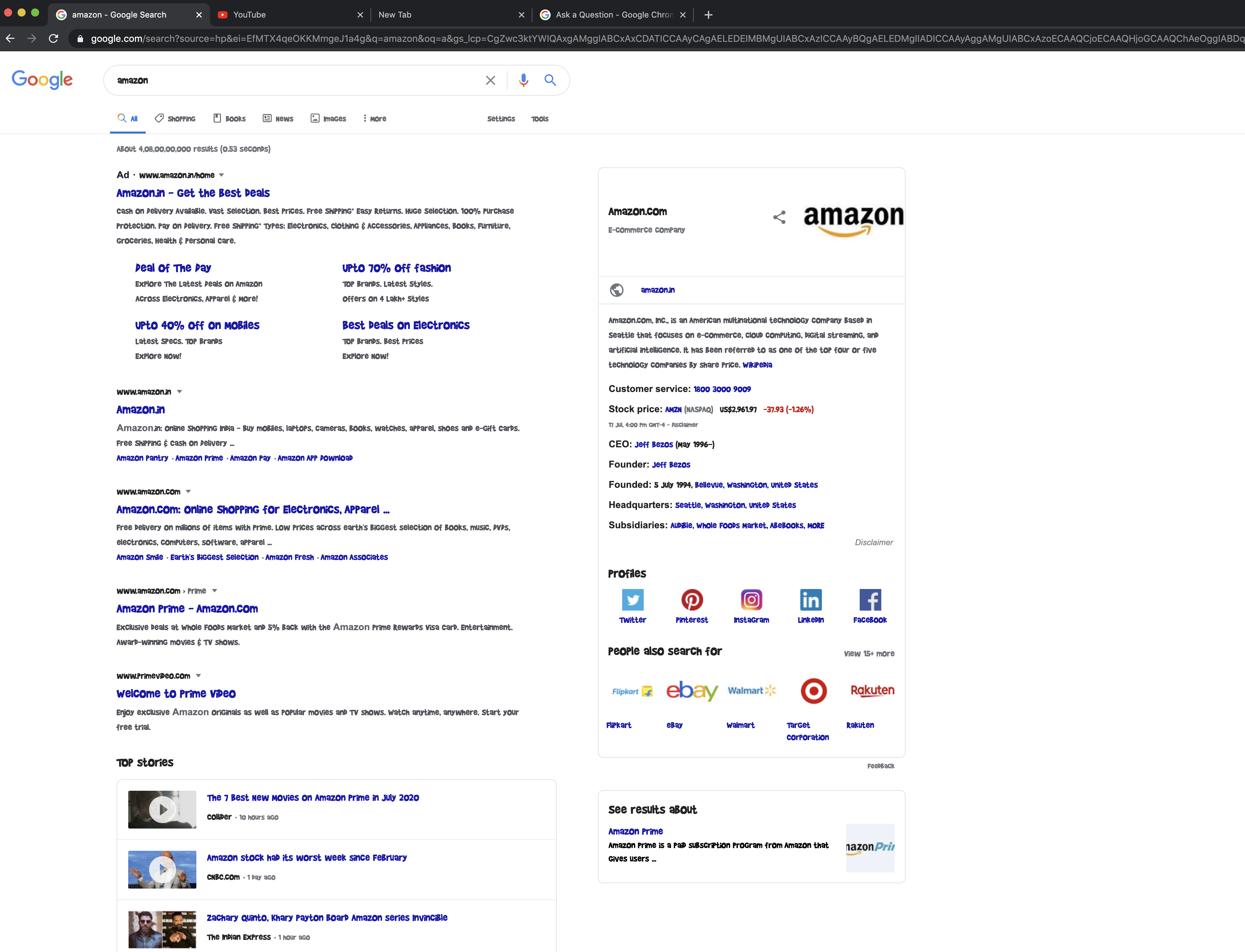1245x952 pixels.
Task: Click the share icon in knowledge panel
Action: (779, 217)
